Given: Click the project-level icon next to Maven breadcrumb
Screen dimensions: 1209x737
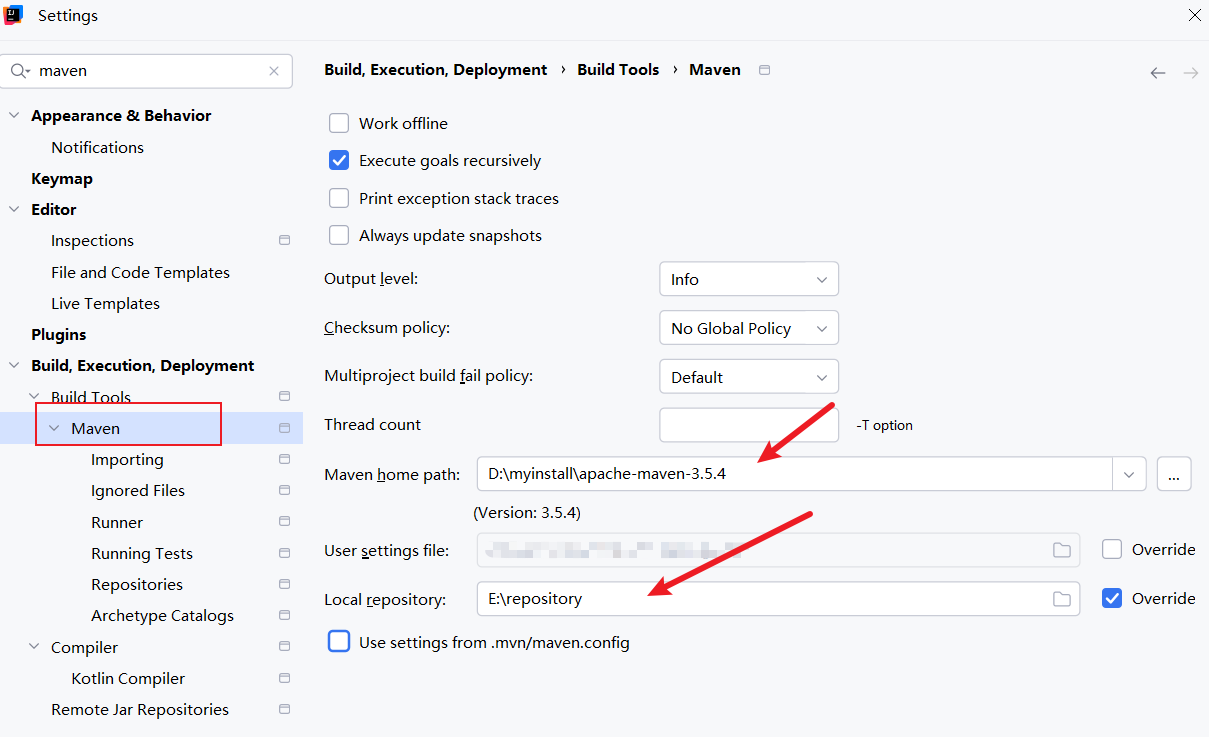Looking at the screenshot, I should 765,70.
